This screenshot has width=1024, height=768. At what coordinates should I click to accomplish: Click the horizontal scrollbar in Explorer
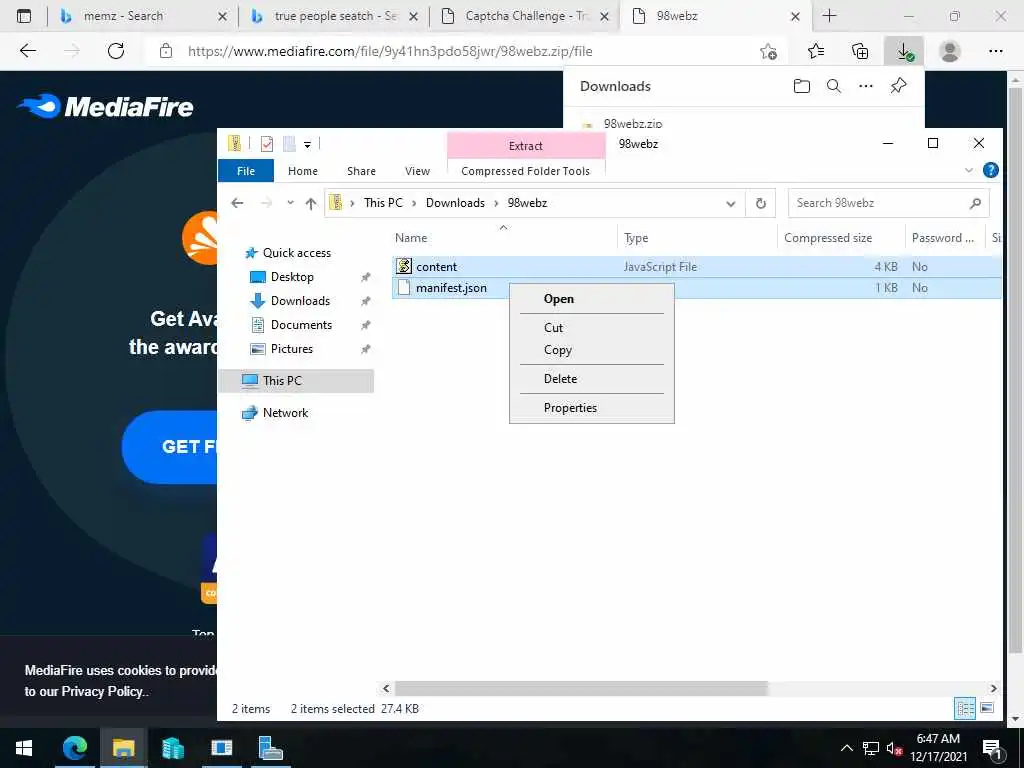click(x=581, y=688)
